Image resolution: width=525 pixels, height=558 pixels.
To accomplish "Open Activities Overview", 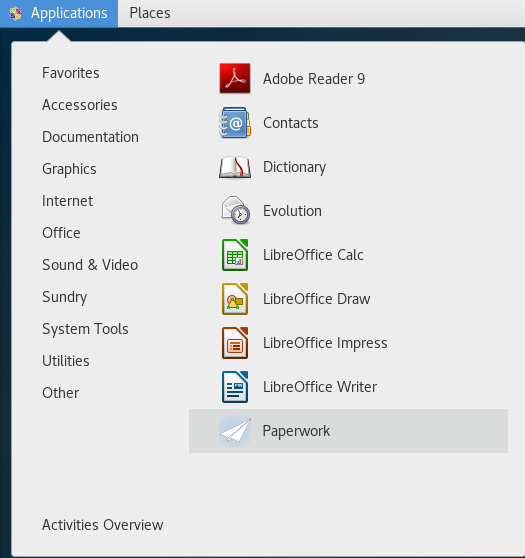I will click(103, 525).
